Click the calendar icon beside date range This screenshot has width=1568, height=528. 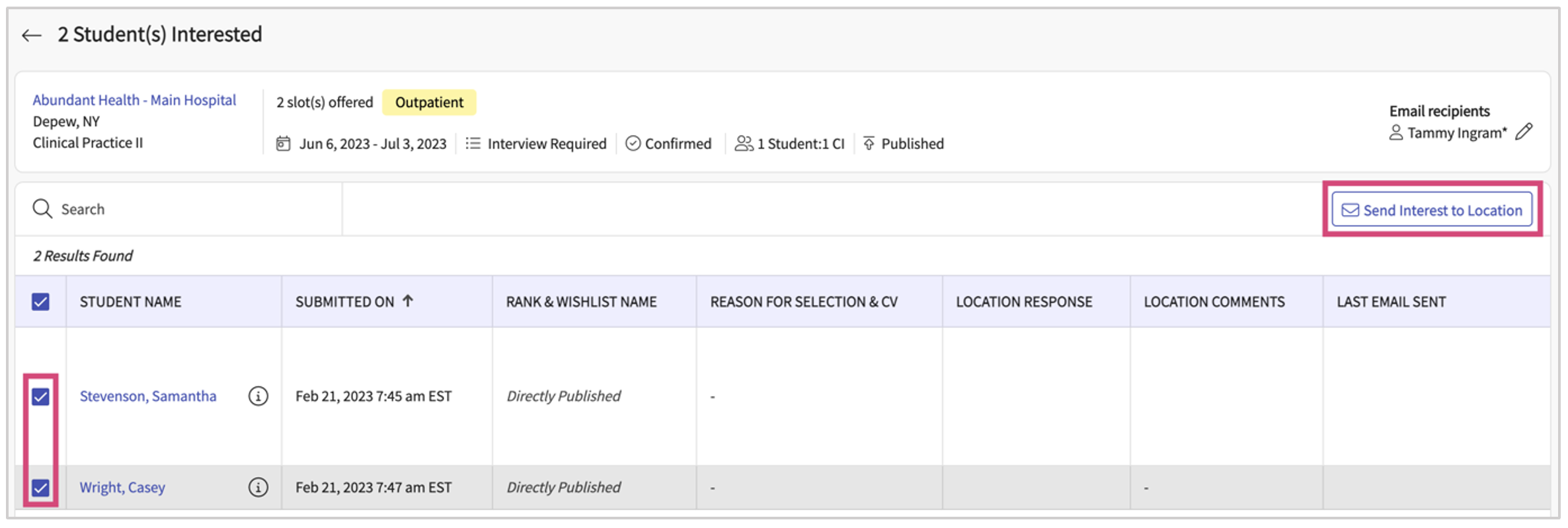point(283,144)
